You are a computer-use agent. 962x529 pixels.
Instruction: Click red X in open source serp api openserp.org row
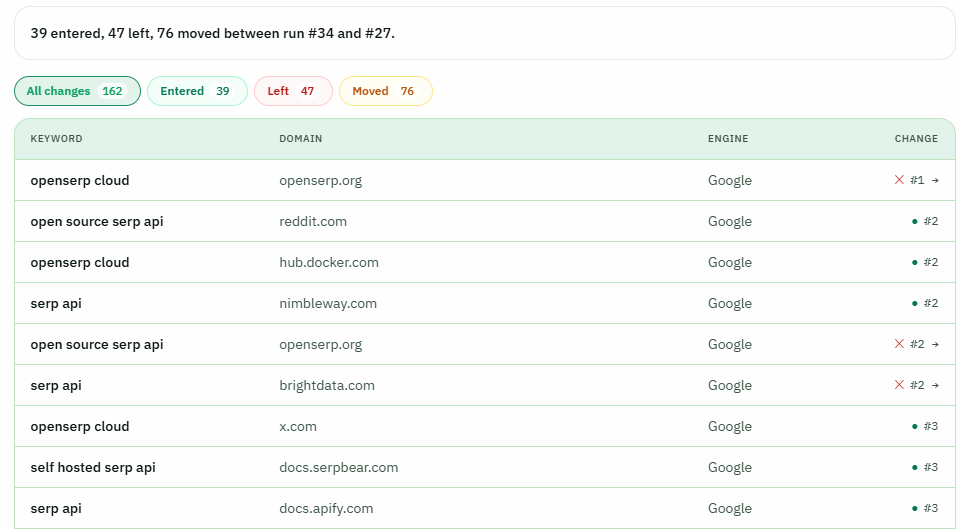[899, 344]
